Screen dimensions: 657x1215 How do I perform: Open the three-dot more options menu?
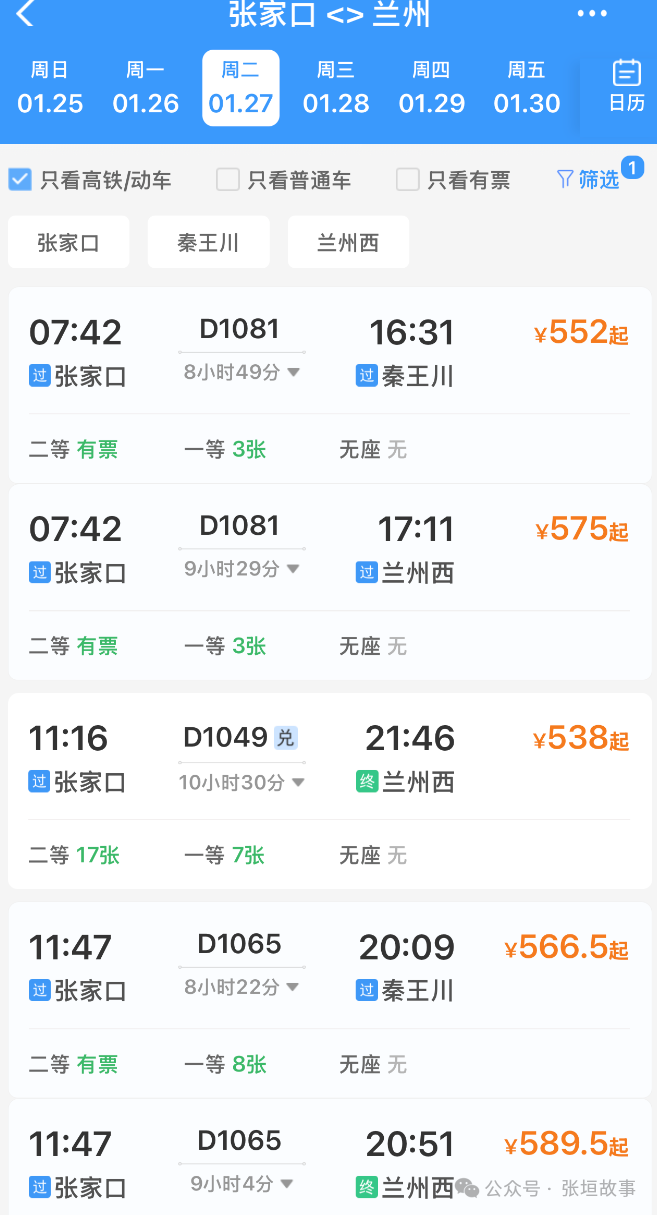coord(592,14)
